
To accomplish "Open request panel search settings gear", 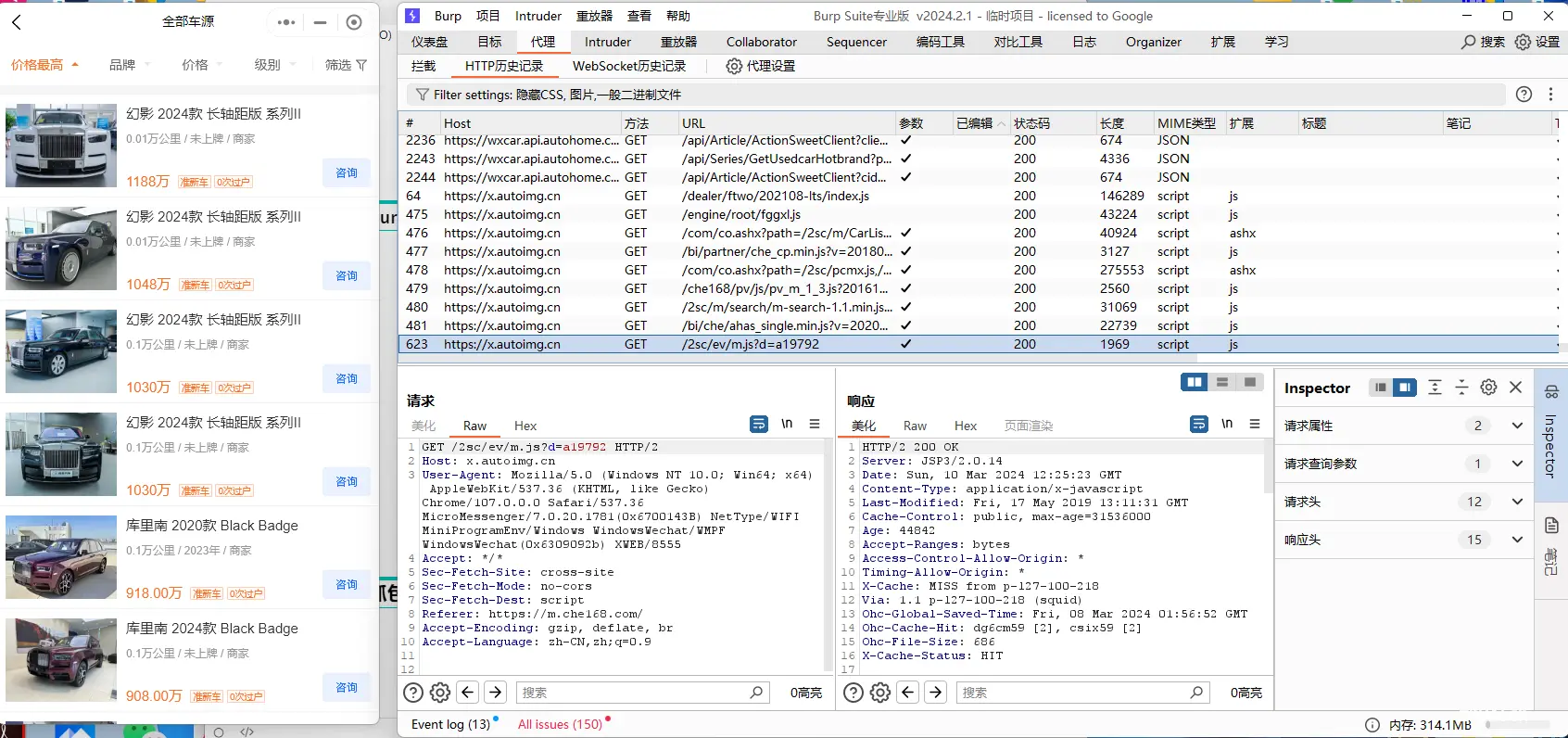I will point(440,693).
